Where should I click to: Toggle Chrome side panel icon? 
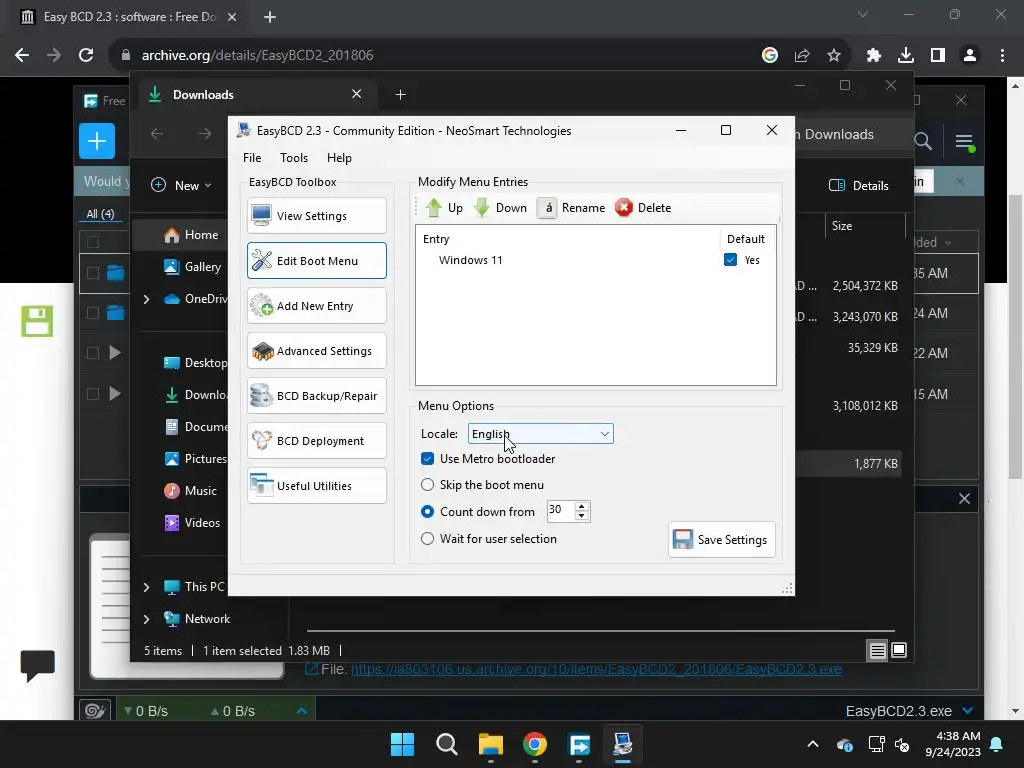(938, 55)
